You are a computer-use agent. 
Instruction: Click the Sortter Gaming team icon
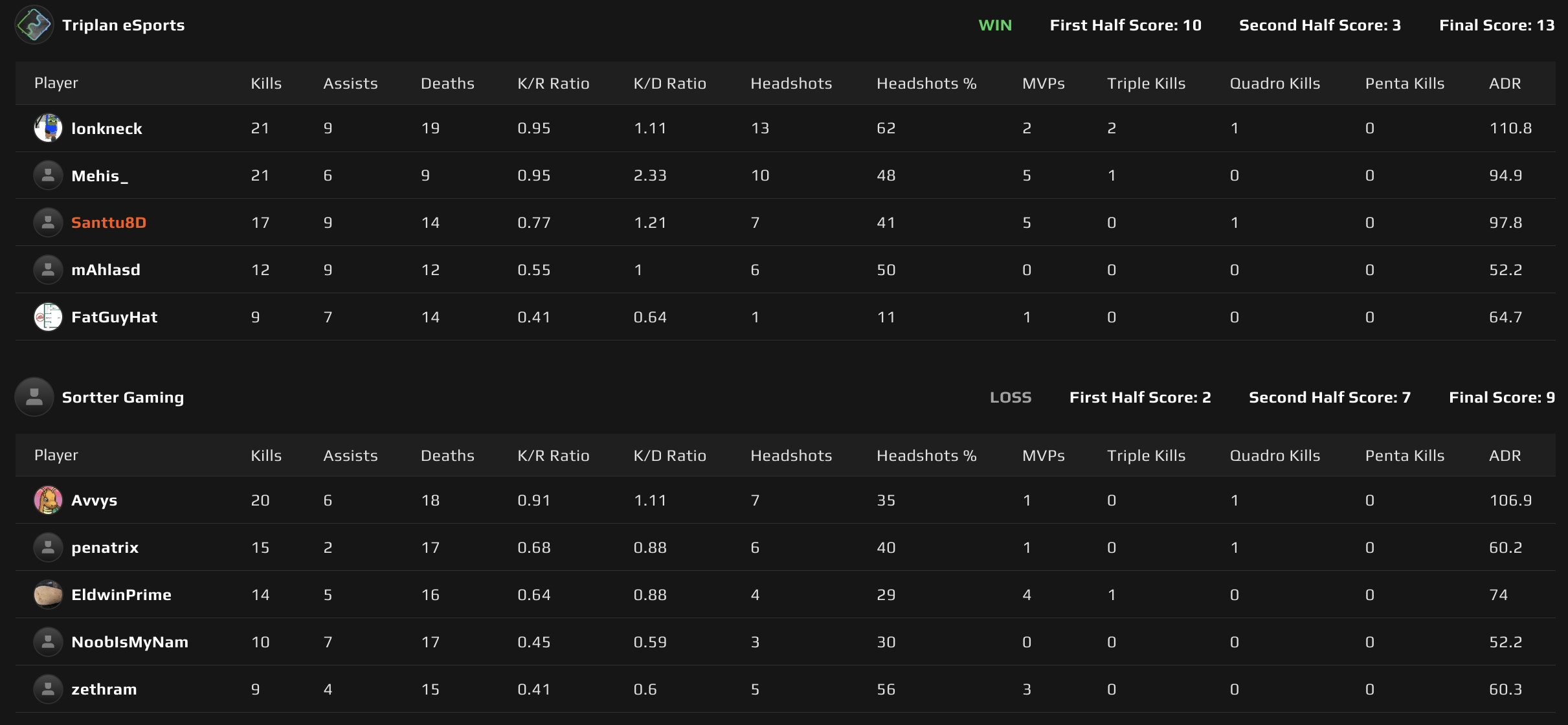34,396
